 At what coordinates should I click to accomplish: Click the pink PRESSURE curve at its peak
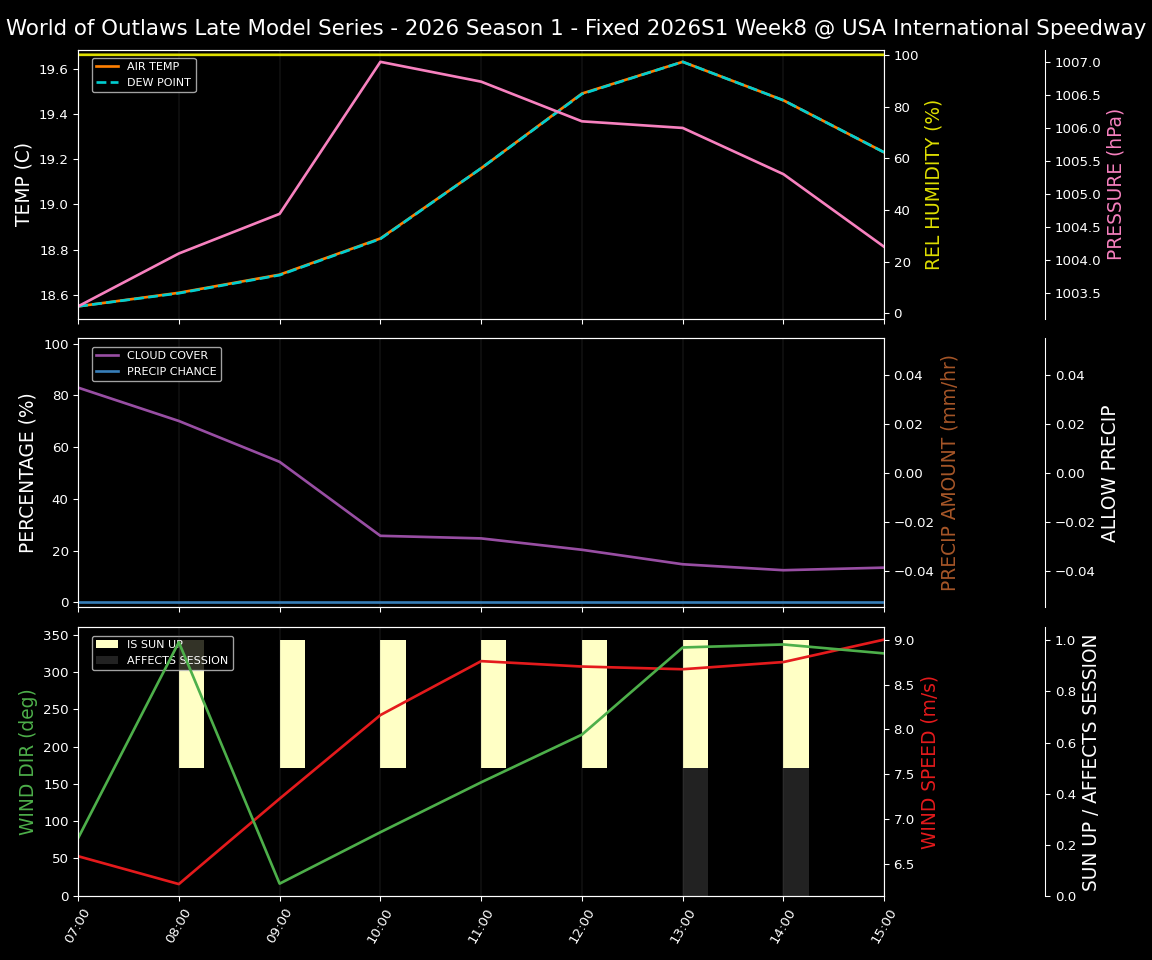(x=382, y=61)
